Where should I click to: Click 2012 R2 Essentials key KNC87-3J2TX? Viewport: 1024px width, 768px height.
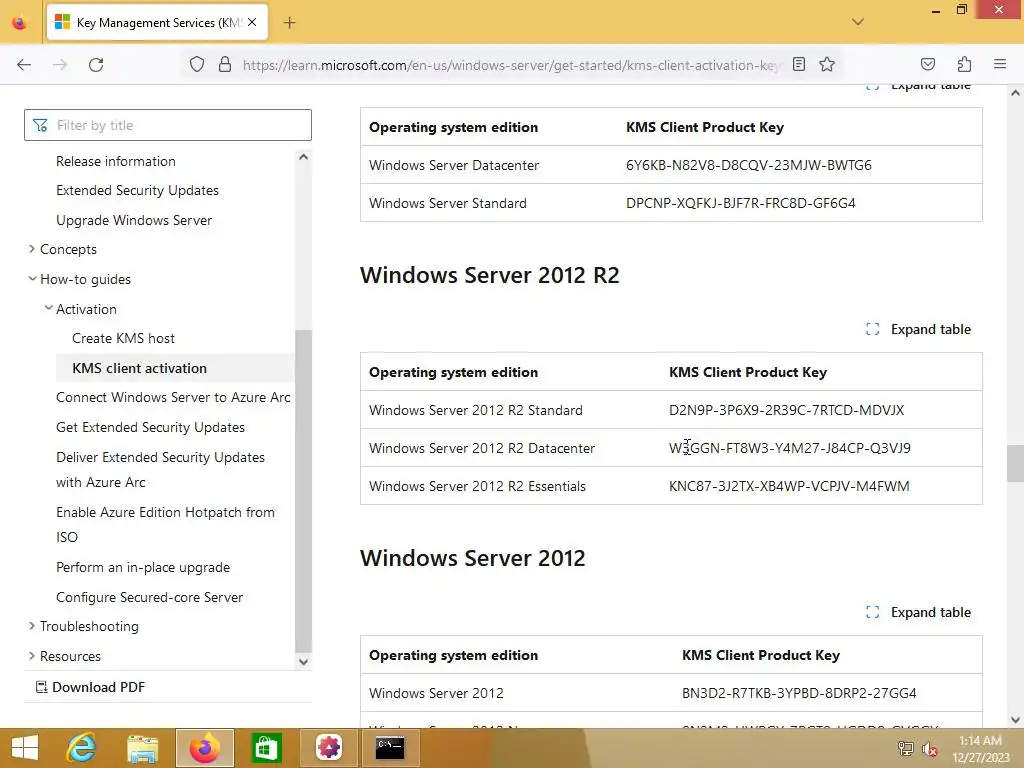(789, 486)
